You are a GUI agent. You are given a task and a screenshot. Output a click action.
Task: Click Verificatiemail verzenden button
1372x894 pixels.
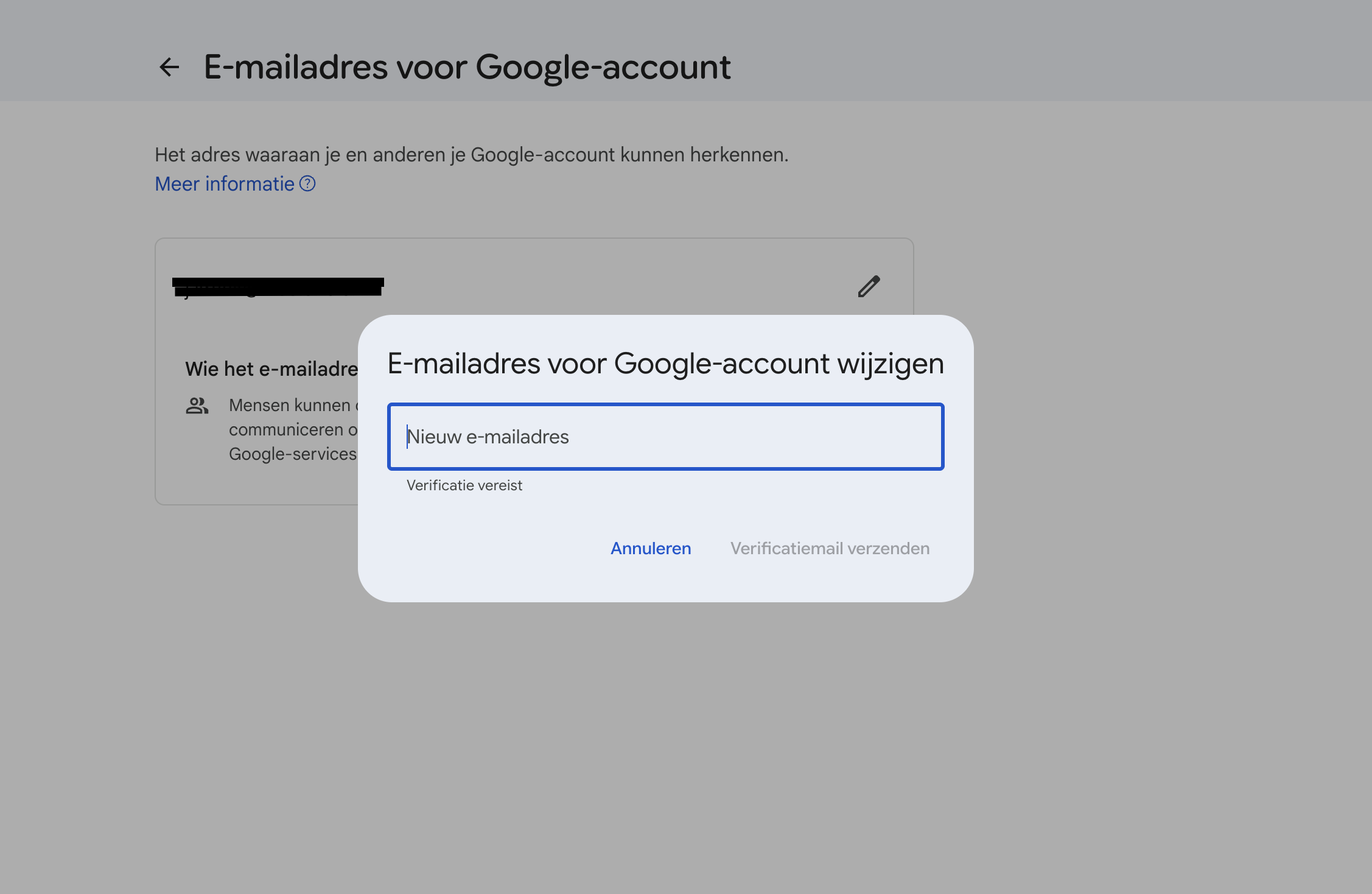point(830,548)
